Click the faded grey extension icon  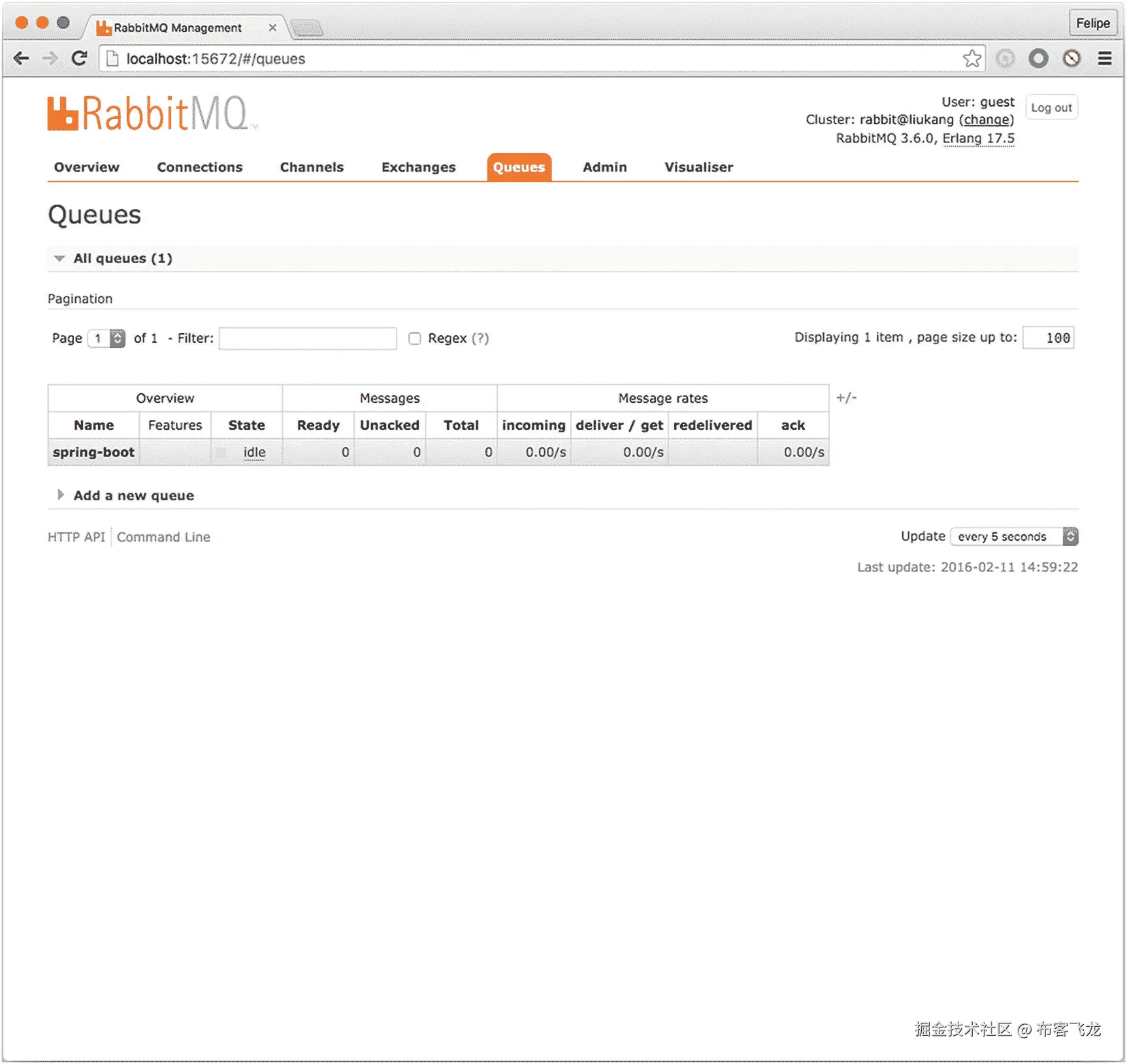[x=1005, y=59]
